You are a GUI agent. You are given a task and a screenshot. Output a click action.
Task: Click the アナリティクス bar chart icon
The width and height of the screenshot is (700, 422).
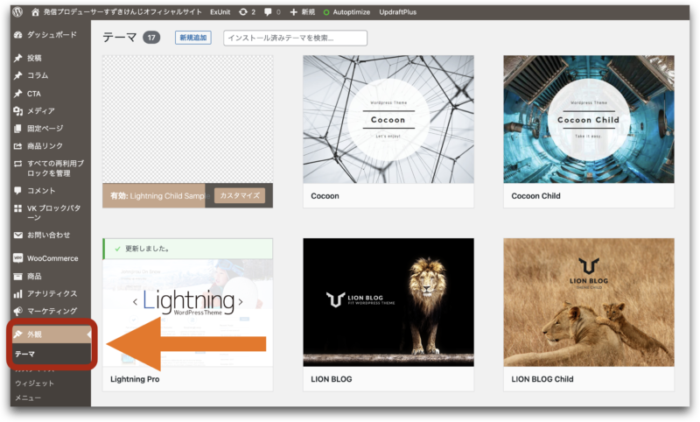pos(18,294)
